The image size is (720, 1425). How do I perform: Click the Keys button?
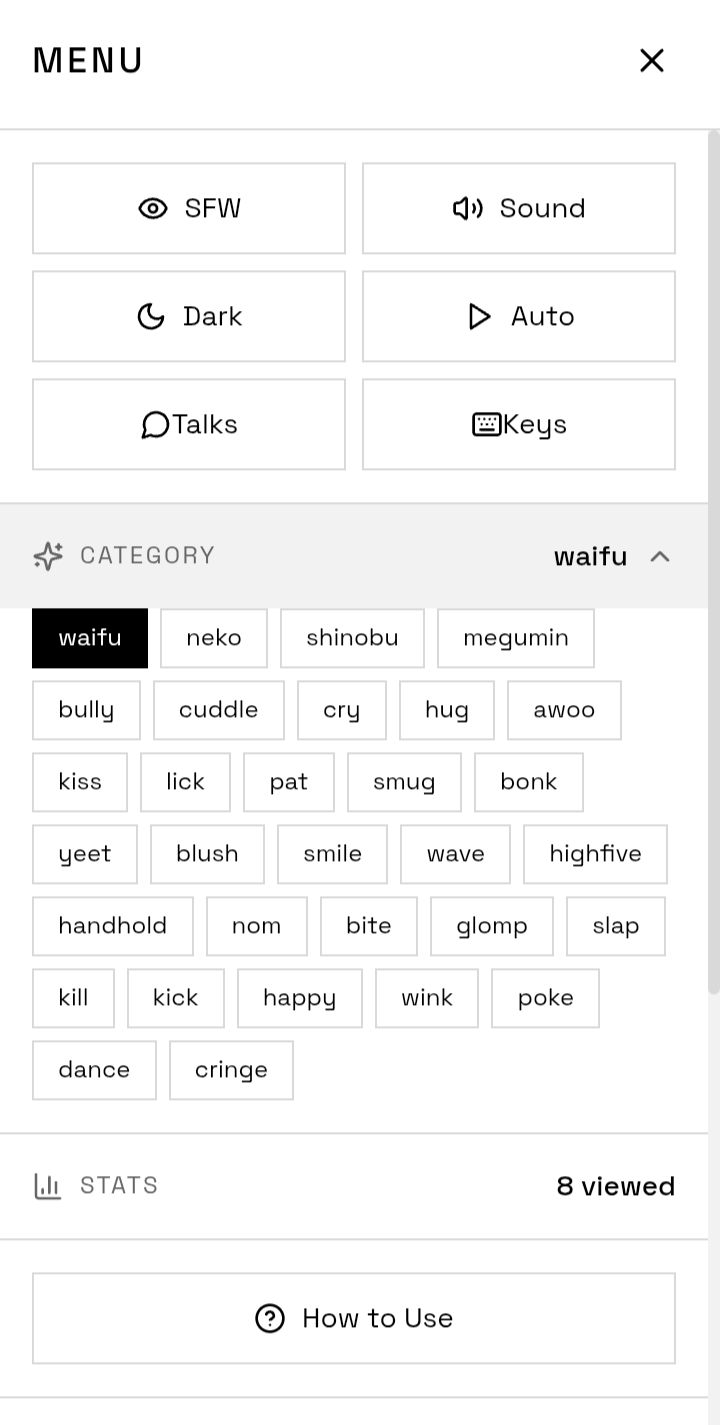[x=519, y=424]
